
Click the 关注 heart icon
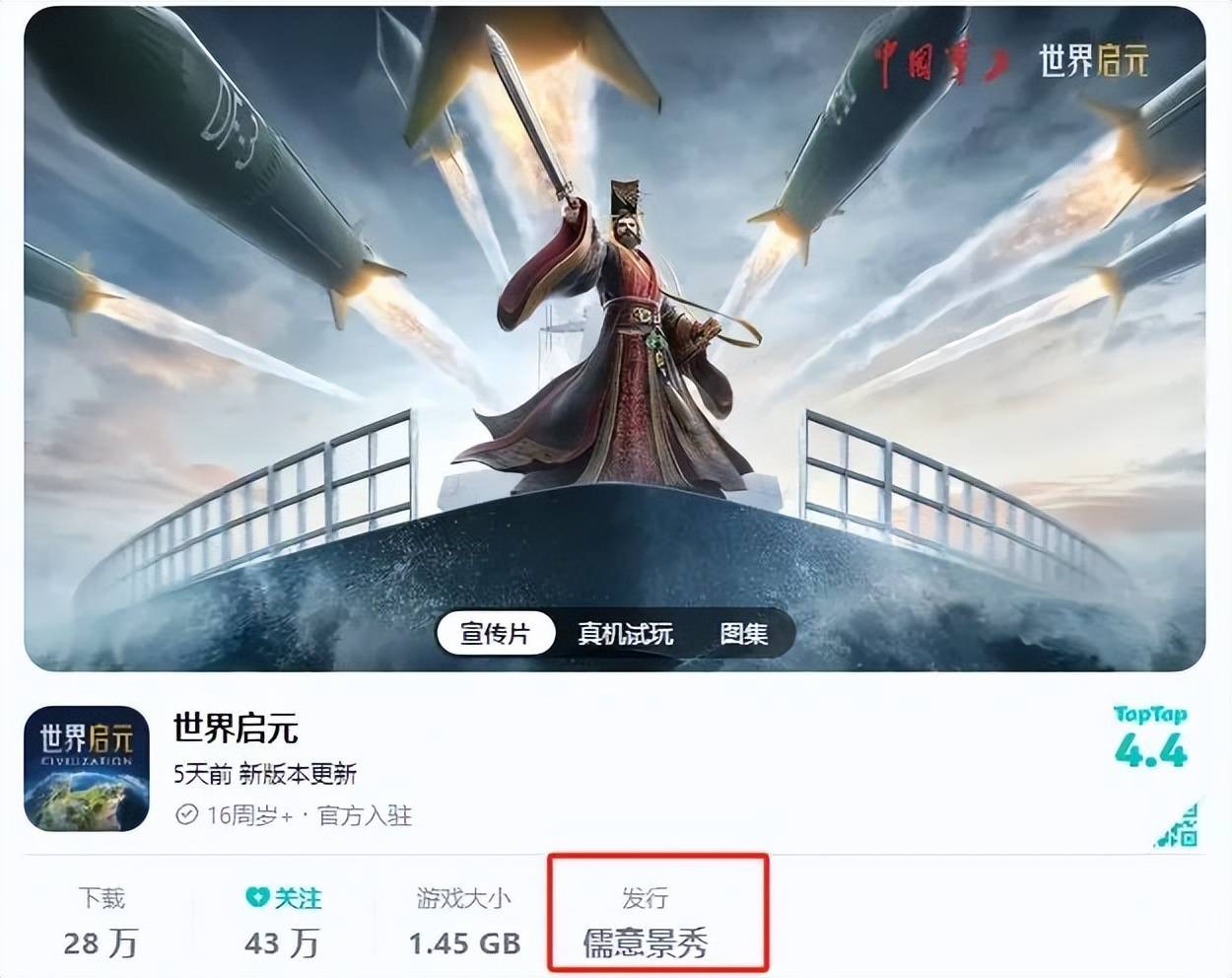pos(257,897)
